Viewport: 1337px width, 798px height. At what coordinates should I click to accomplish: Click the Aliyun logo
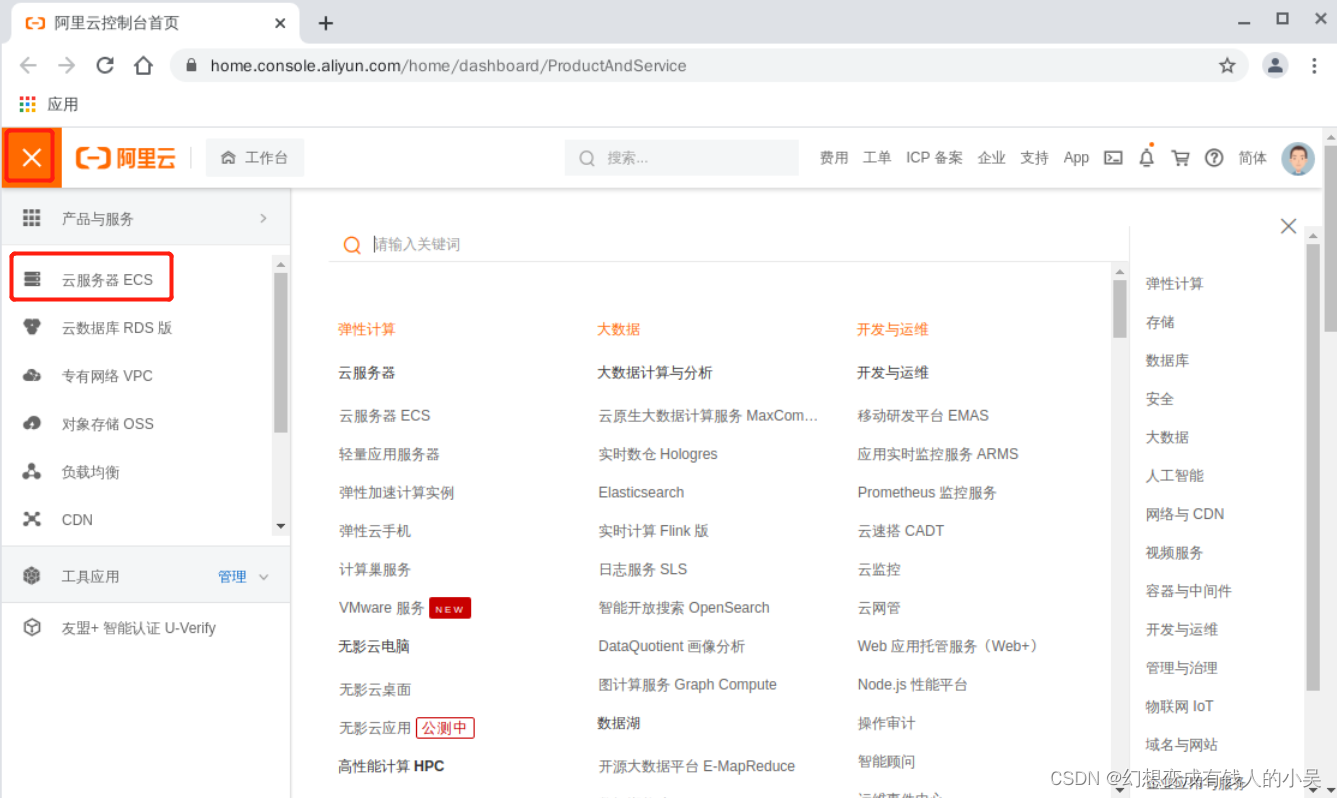click(x=126, y=158)
